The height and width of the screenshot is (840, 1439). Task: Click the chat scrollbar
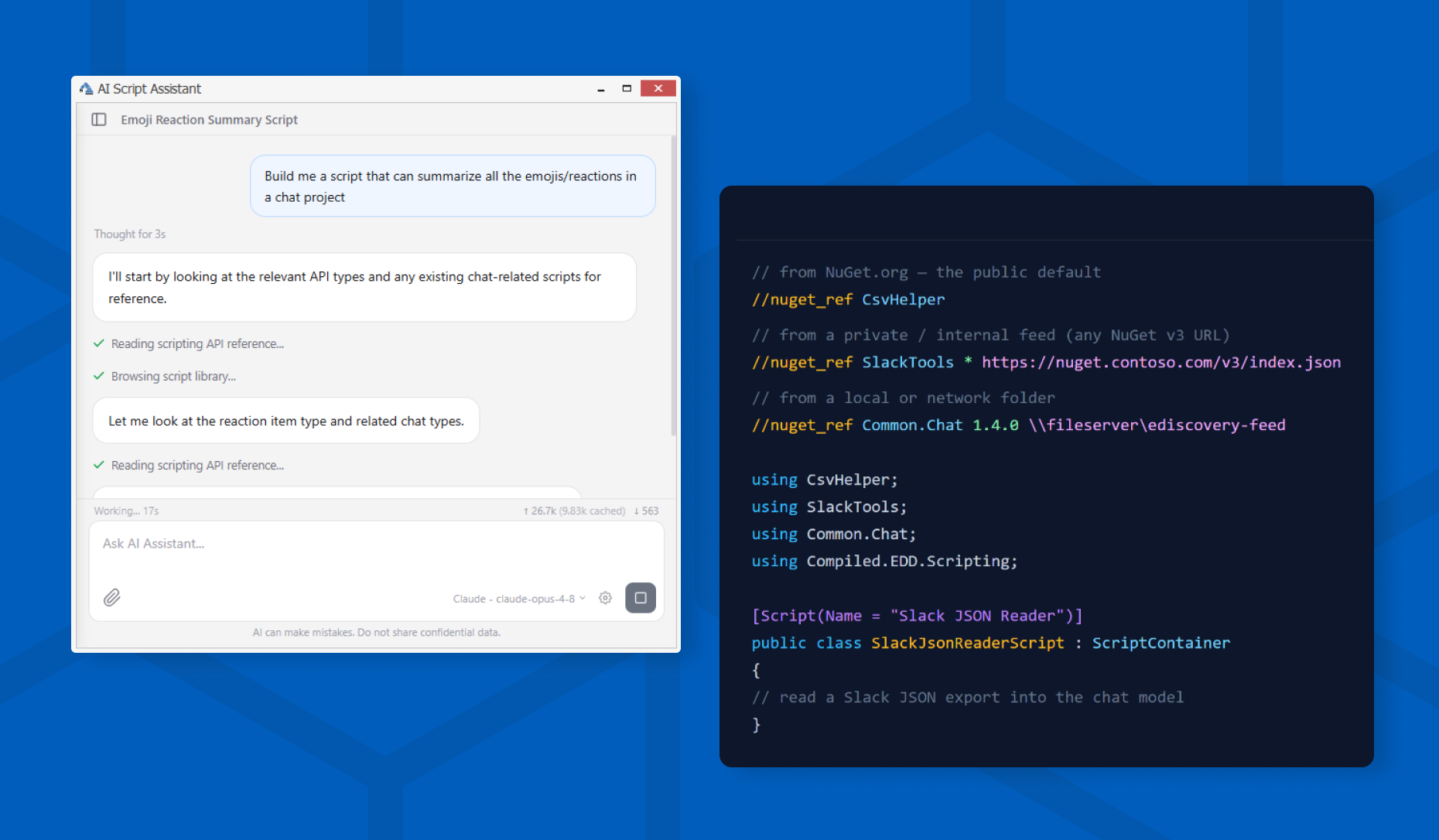pyautogui.click(x=673, y=288)
